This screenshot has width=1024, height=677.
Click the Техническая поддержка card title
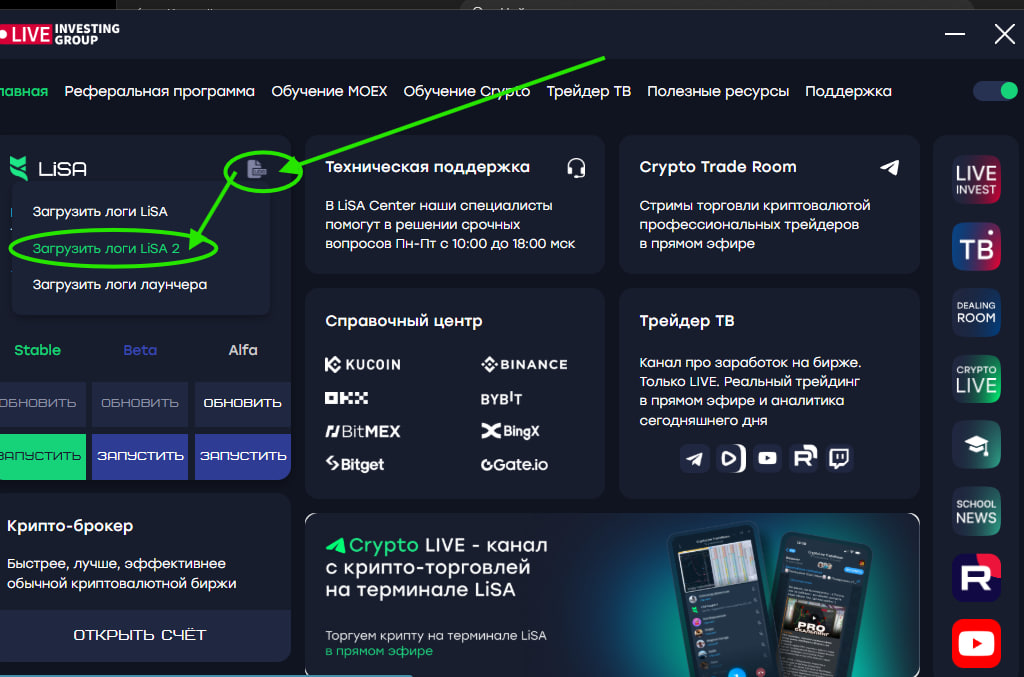coord(427,167)
